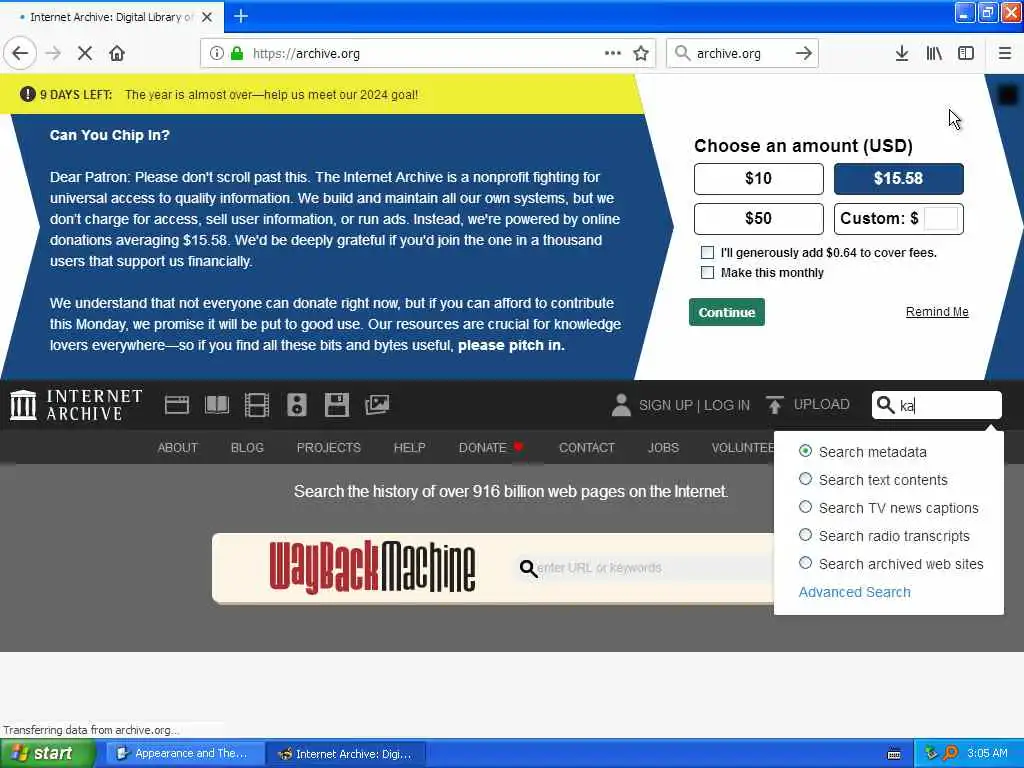Select the Internet Archive browser tab
Viewport: 1024px width, 768px height.
point(111,17)
